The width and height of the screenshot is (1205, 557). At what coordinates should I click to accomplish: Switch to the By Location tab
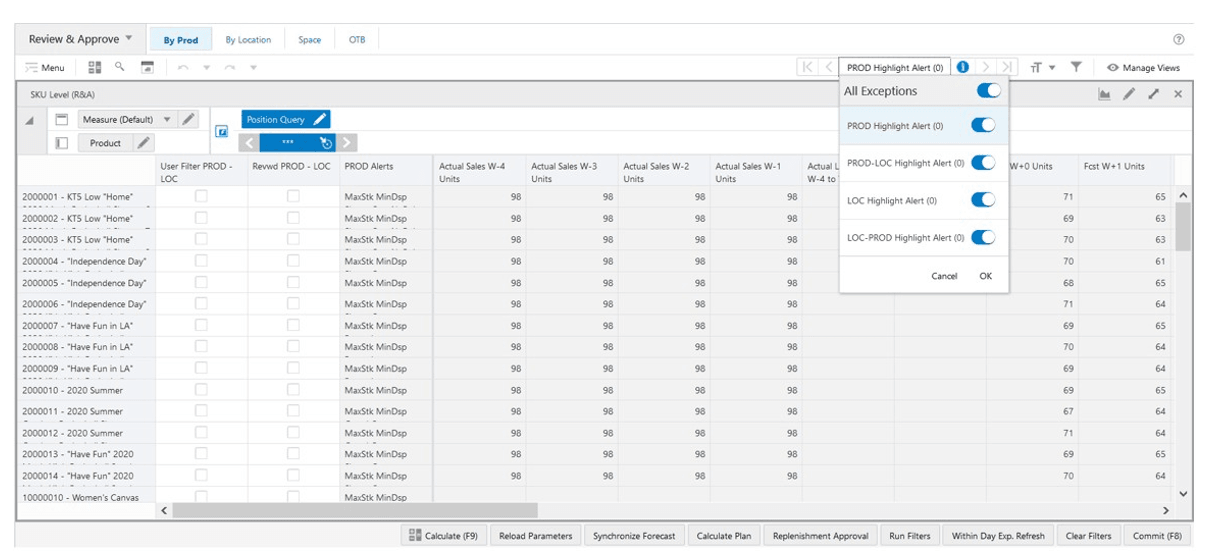[248, 40]
